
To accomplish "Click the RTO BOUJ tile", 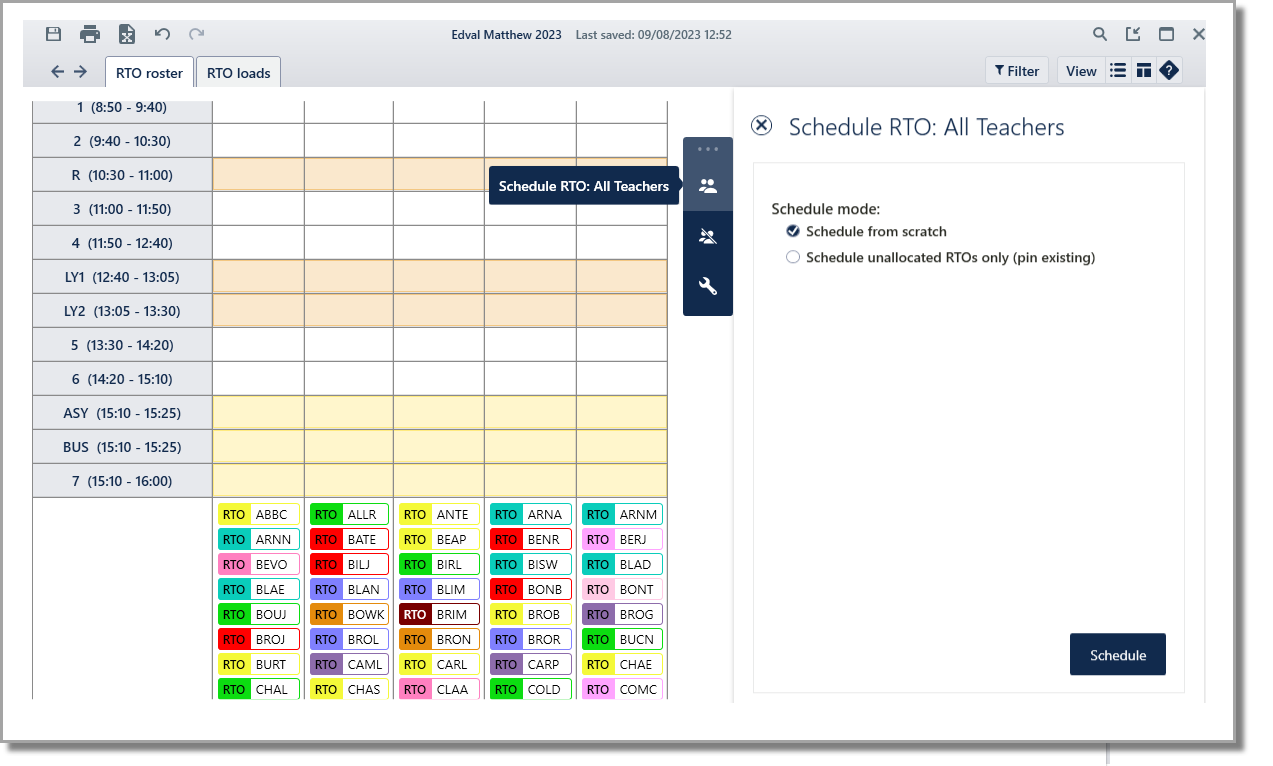I will [258, 614].
